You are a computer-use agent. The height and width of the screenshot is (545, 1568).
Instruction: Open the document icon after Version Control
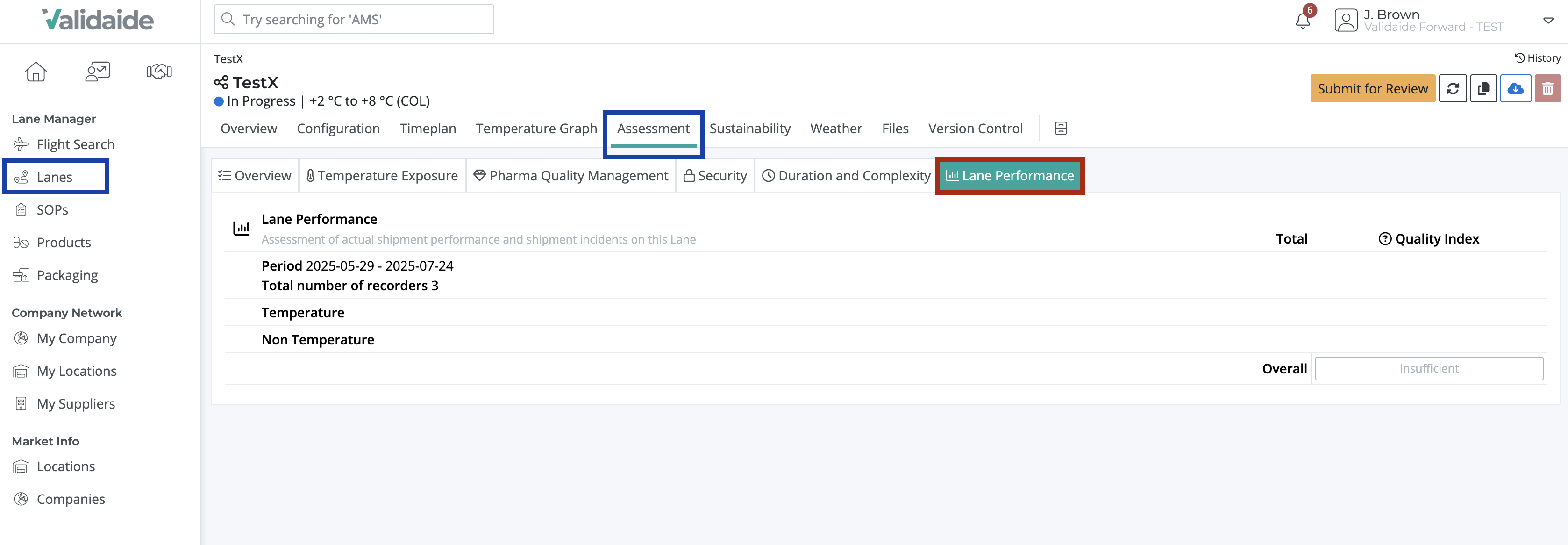1060,129
